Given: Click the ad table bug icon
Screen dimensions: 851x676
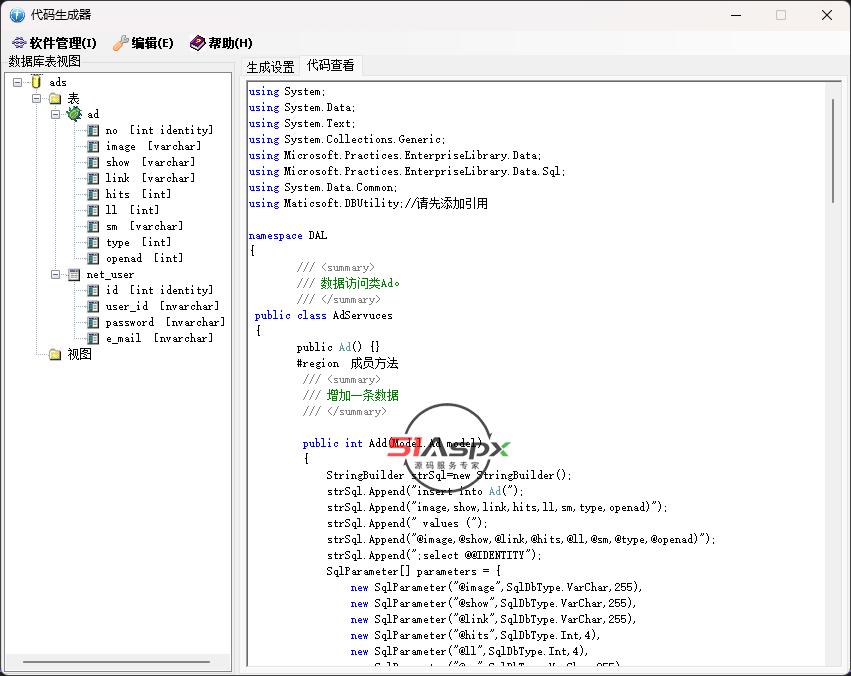Looking at the screenshot, I should [x=74, y=114].
